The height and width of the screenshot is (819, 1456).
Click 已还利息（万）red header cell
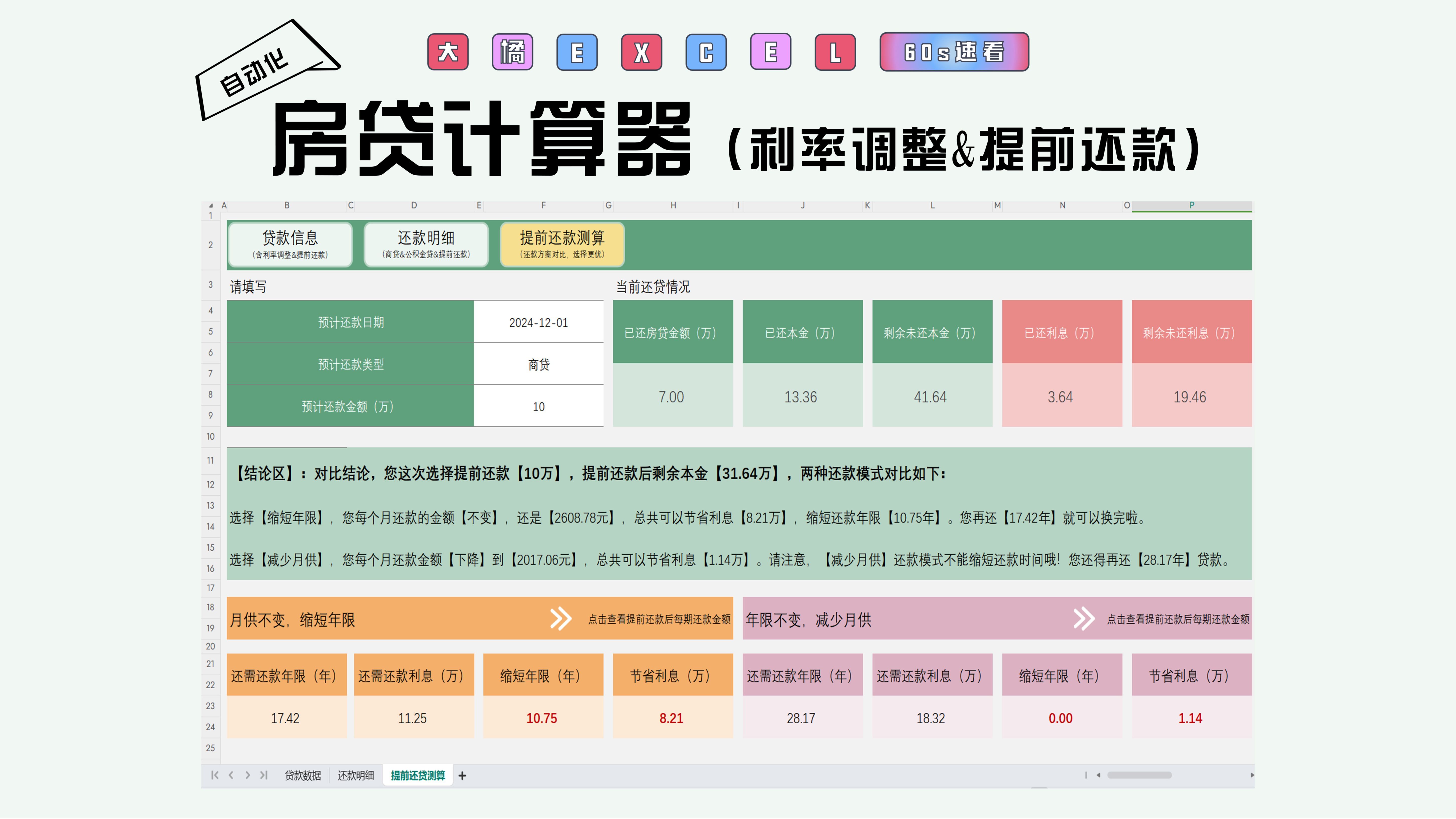coord(1062,332)
